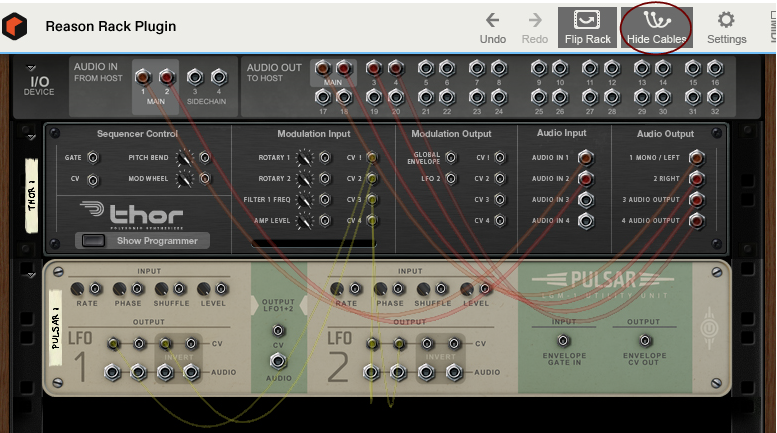
Task: Click Sidechain input jack 3
Action: click(x=195, y=77)
